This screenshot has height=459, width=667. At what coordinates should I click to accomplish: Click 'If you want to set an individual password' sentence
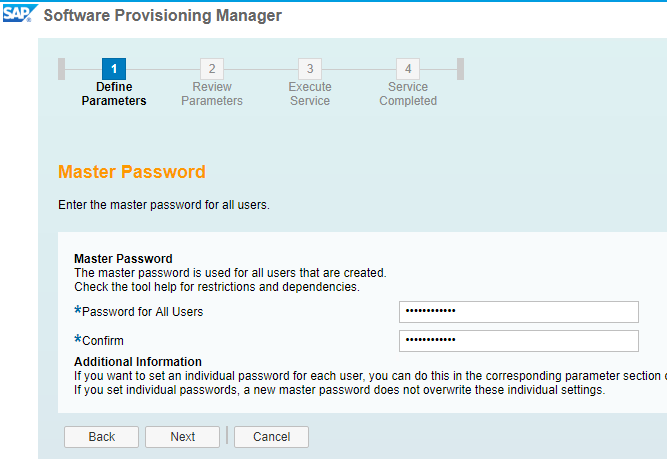[x=371, y=376]
